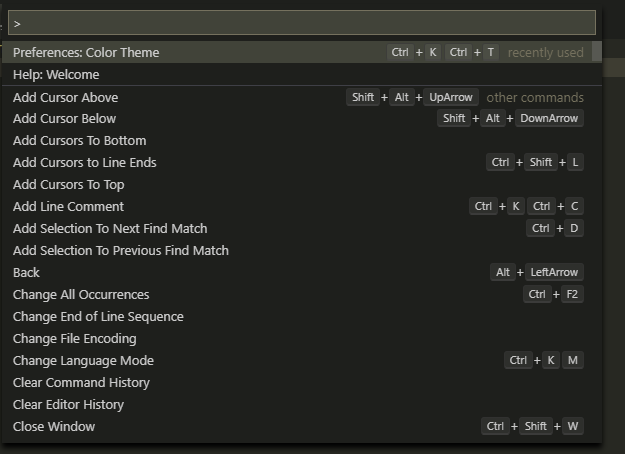
Task: Click the M key badge on Change Language Mode
Action: (573, 360)
